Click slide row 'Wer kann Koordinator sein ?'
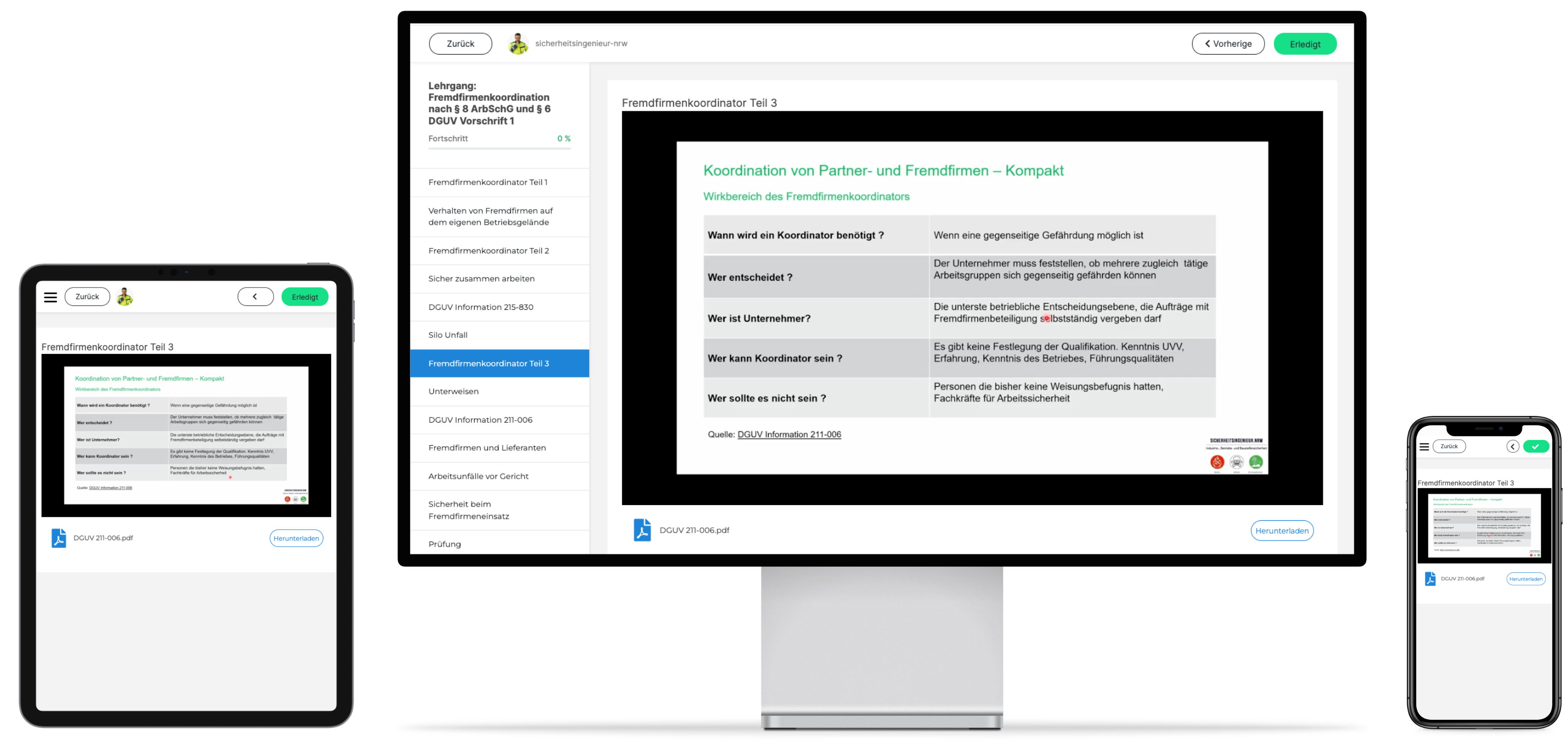This screenshot has width=1568, height=747. [959, 358]
